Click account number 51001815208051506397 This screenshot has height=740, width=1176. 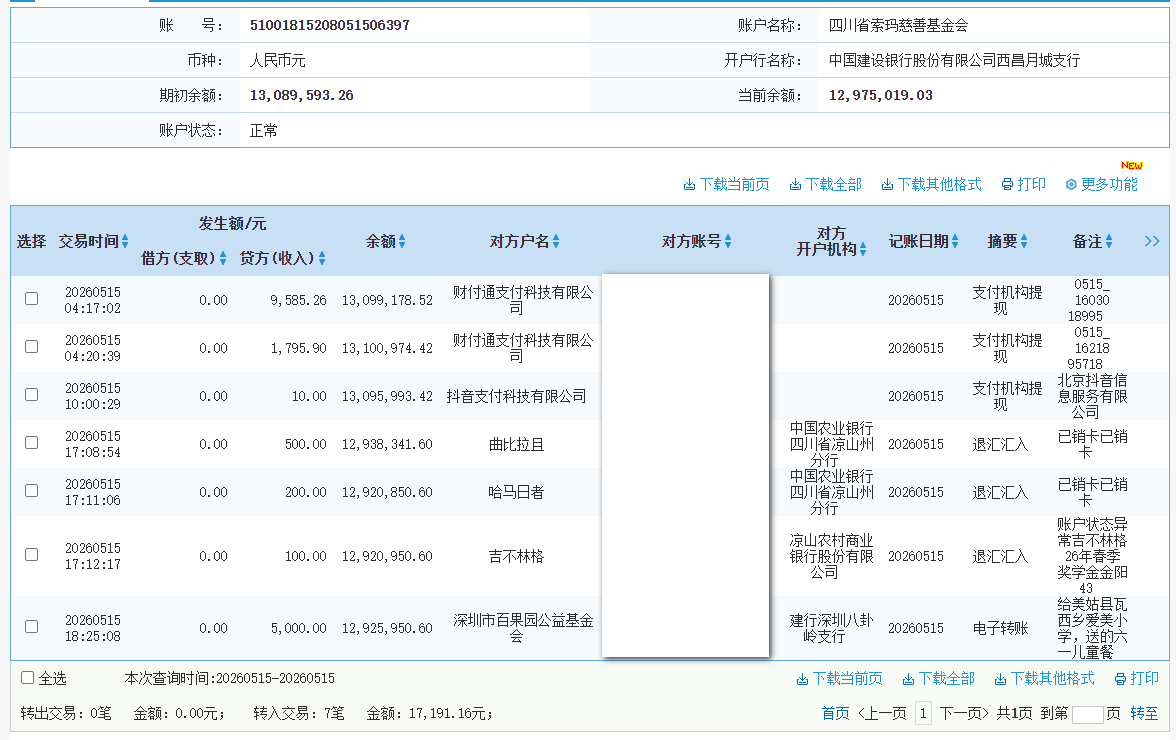tap(330, 25)
